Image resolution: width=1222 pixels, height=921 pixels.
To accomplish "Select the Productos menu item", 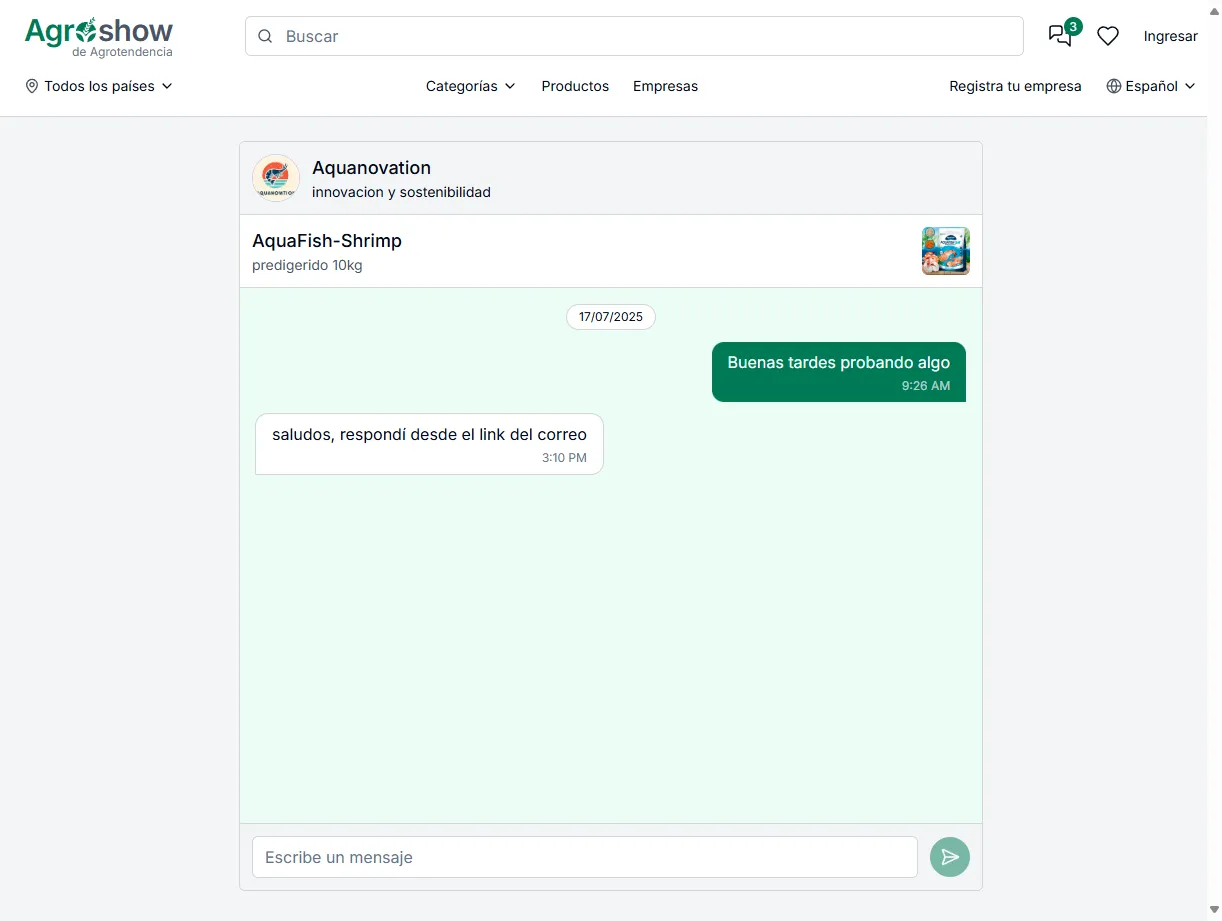I will pos(575,86).
